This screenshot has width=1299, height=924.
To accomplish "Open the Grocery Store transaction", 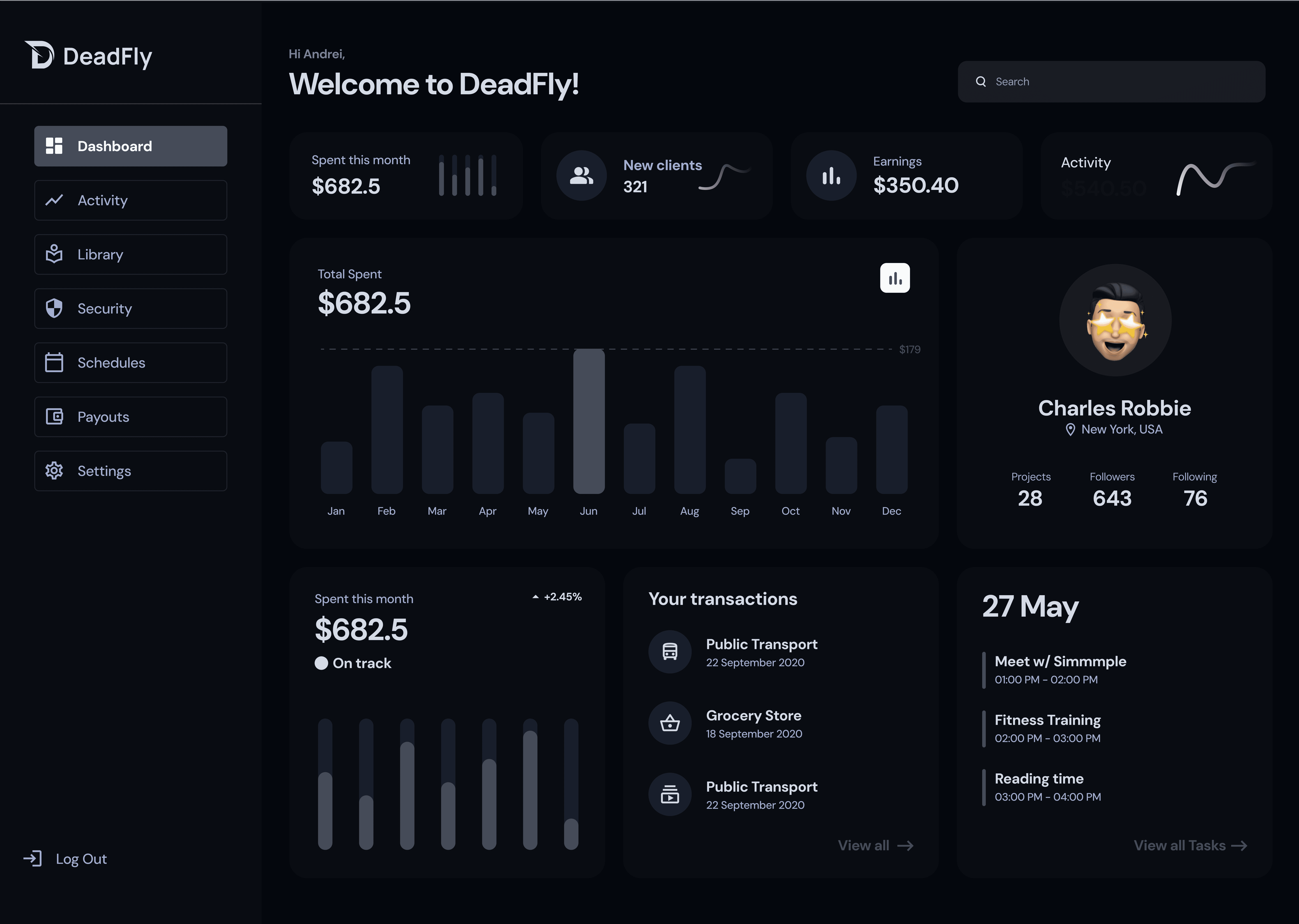I will coord(726,723).
